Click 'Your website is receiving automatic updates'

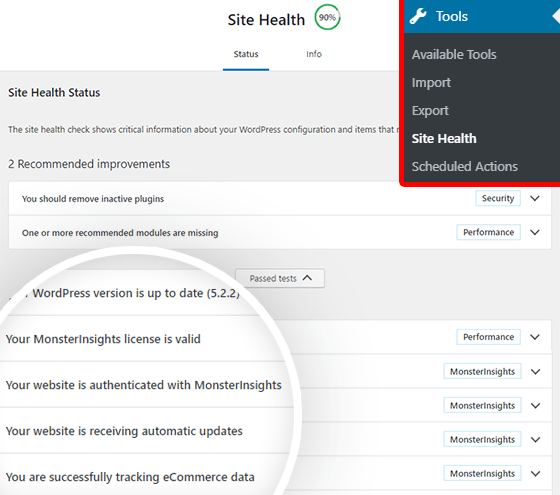(x=124, y=431)
